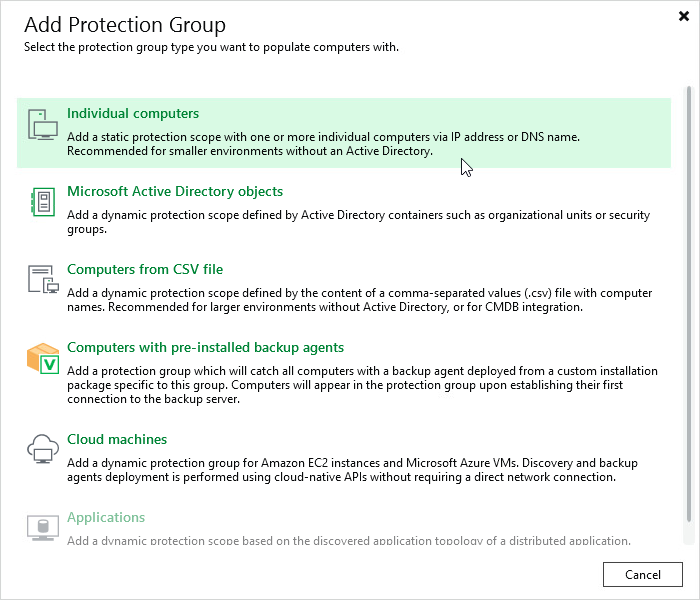Click the Applications database monitor icon
The height and width of the screenshot is (600, 700).
(43, 528)
